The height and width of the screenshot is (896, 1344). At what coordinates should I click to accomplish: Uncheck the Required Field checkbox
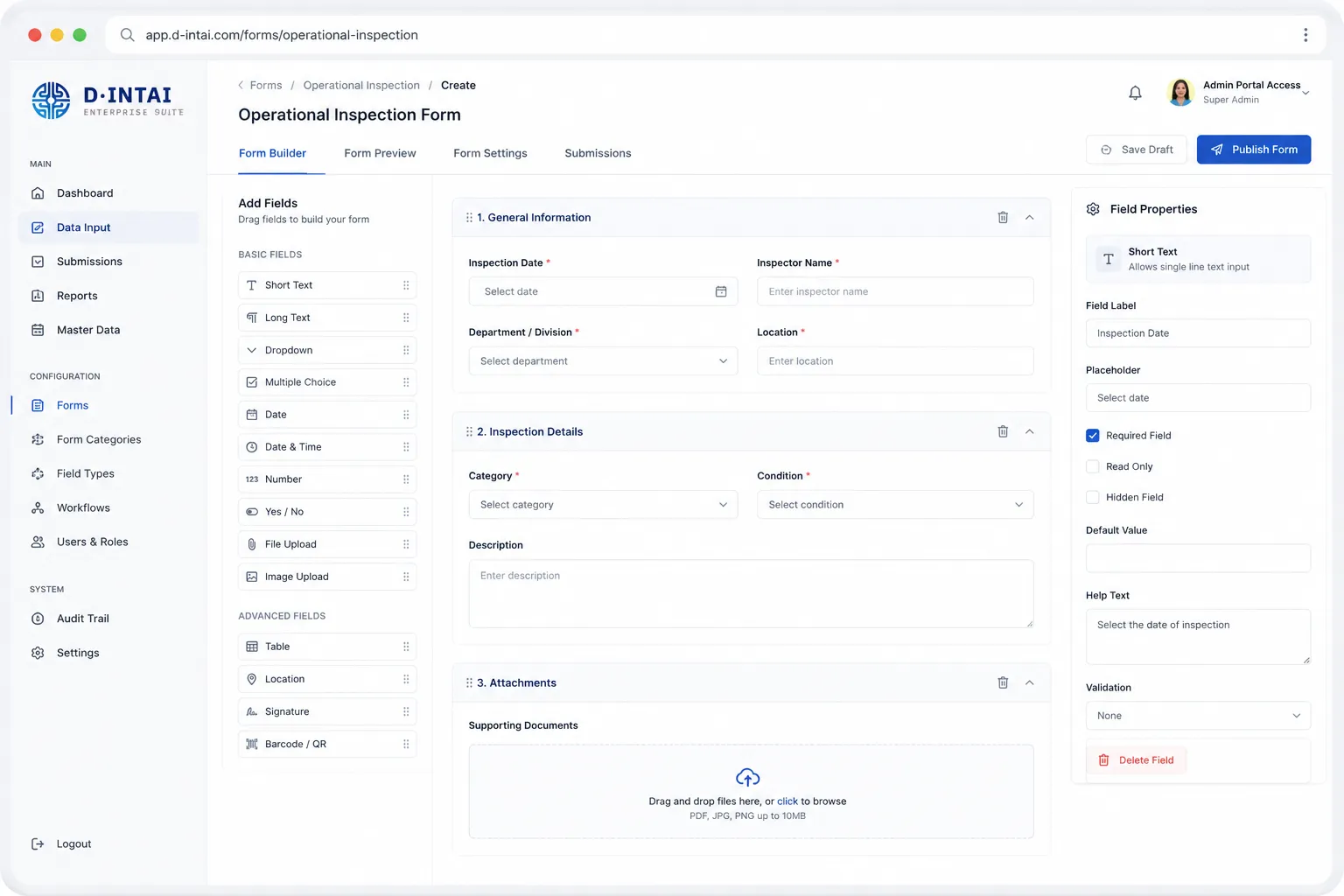click(1093, 436)
